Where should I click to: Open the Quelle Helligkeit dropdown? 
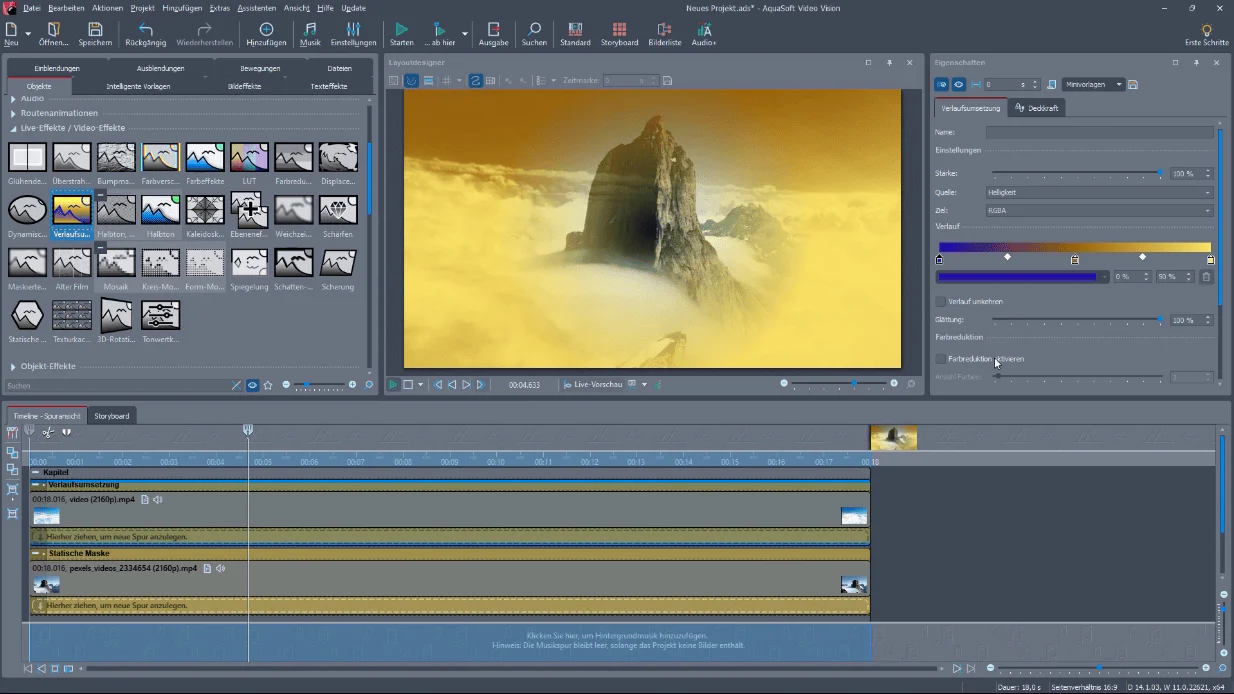point(1099,192)
